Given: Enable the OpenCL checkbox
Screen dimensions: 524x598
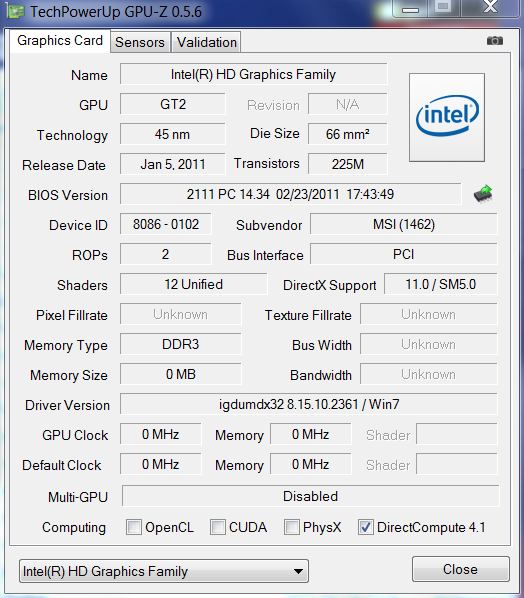Looking at the screenshot, I should pos(134,527).
